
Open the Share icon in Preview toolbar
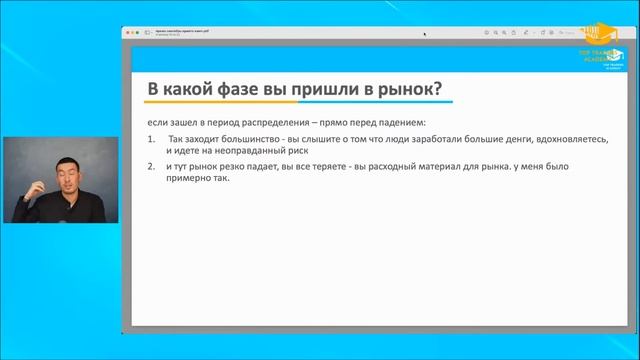point(514,32)
